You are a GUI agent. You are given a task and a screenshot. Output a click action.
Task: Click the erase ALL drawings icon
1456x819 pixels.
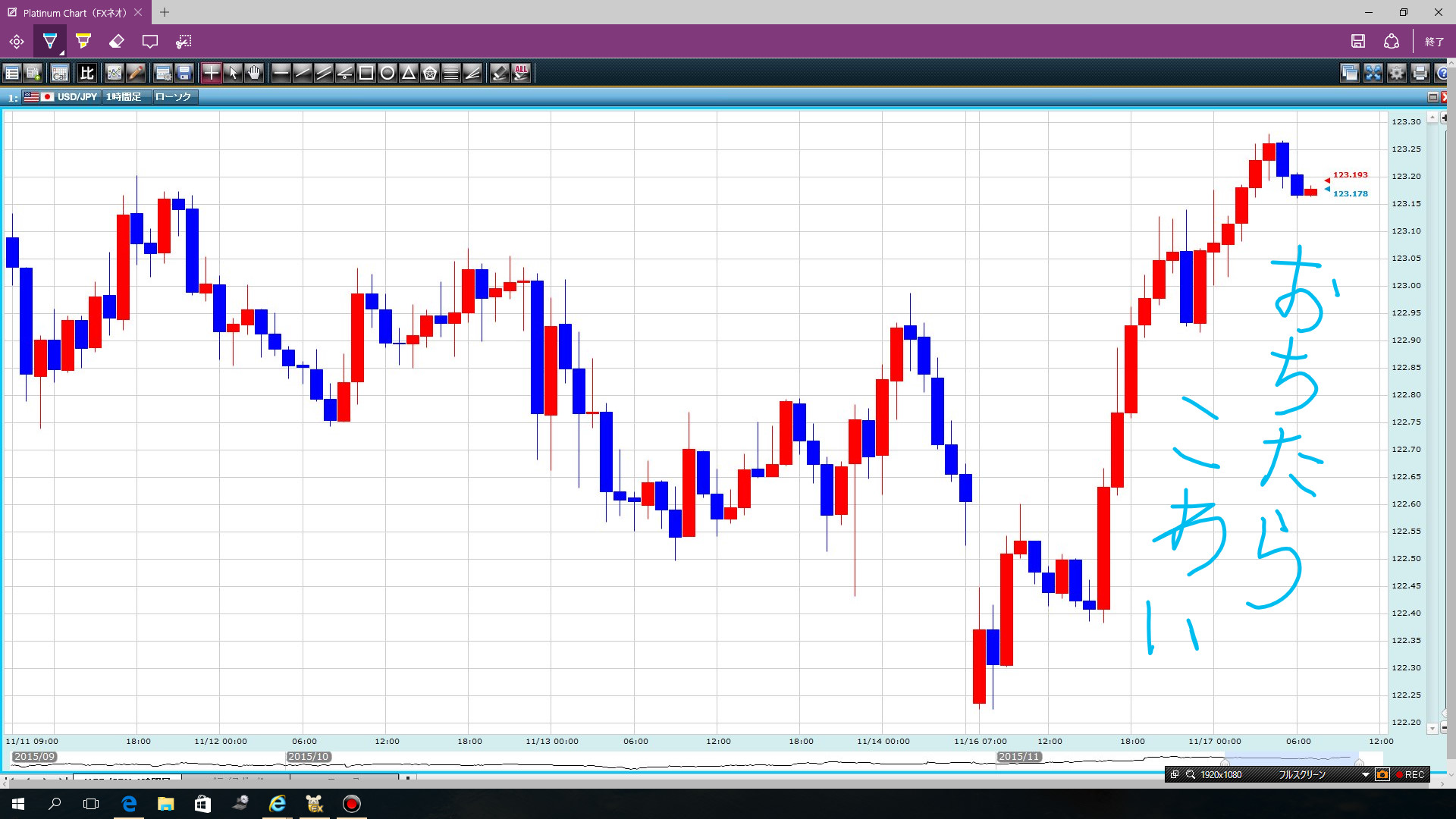[521, 73]
